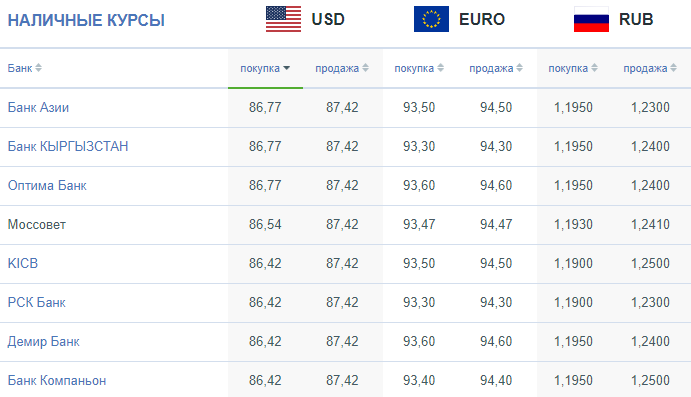
Task: Click the Russian flag icon
Action: pos(591,19)
